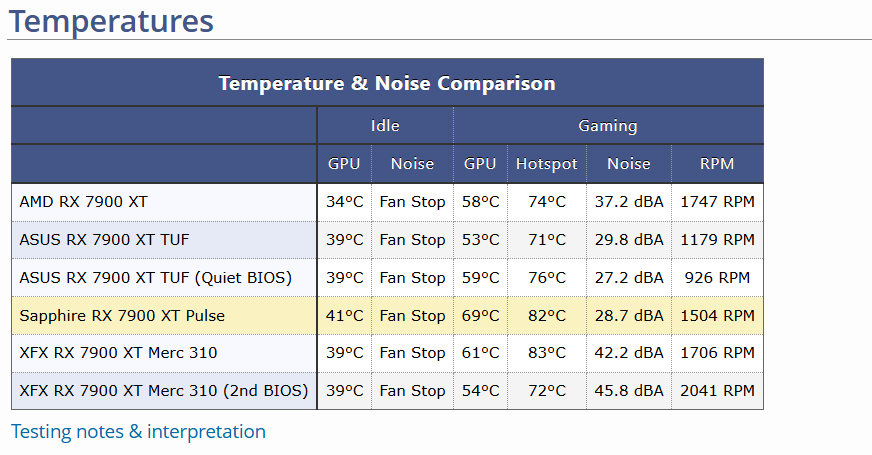Click the XFX RX 7900 XT Merc 310 label
The image size is (872, 455).
(x=118, y=353)
